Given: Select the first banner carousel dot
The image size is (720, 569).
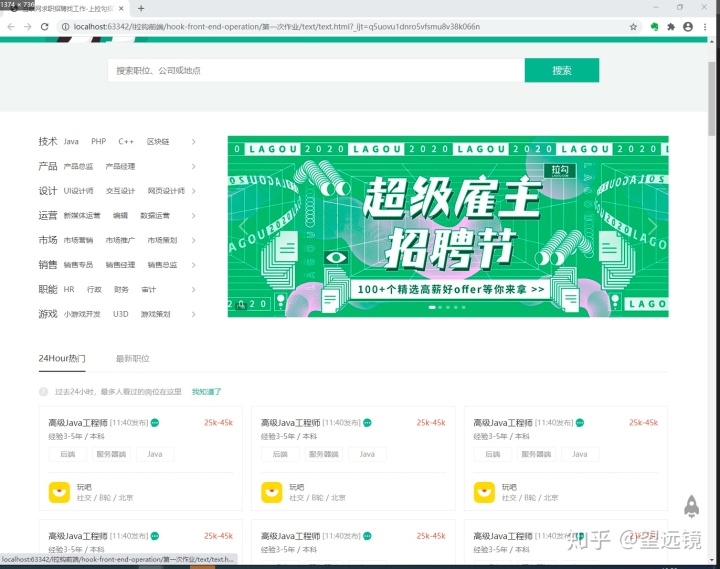Looking at the screenshot, I should [x=432, y=307].
